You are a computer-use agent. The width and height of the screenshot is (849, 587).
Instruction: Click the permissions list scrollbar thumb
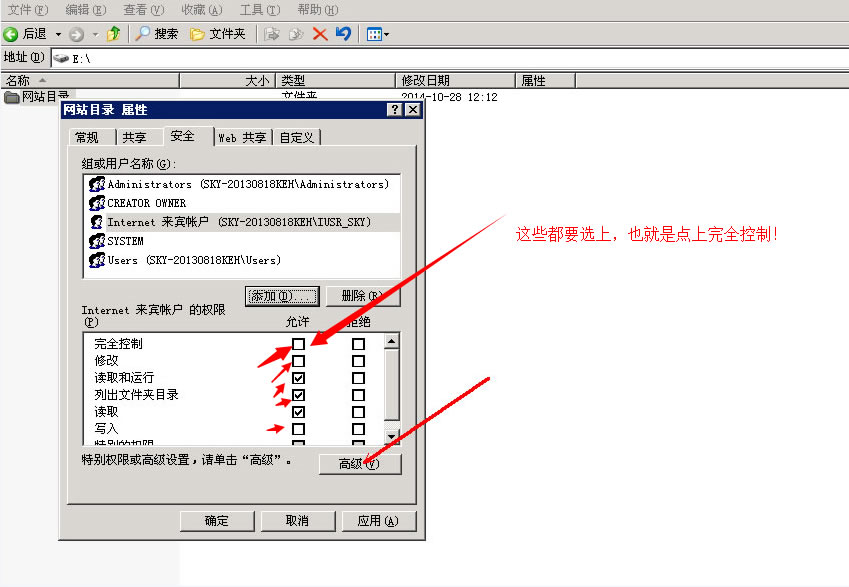tap(391, 384)
